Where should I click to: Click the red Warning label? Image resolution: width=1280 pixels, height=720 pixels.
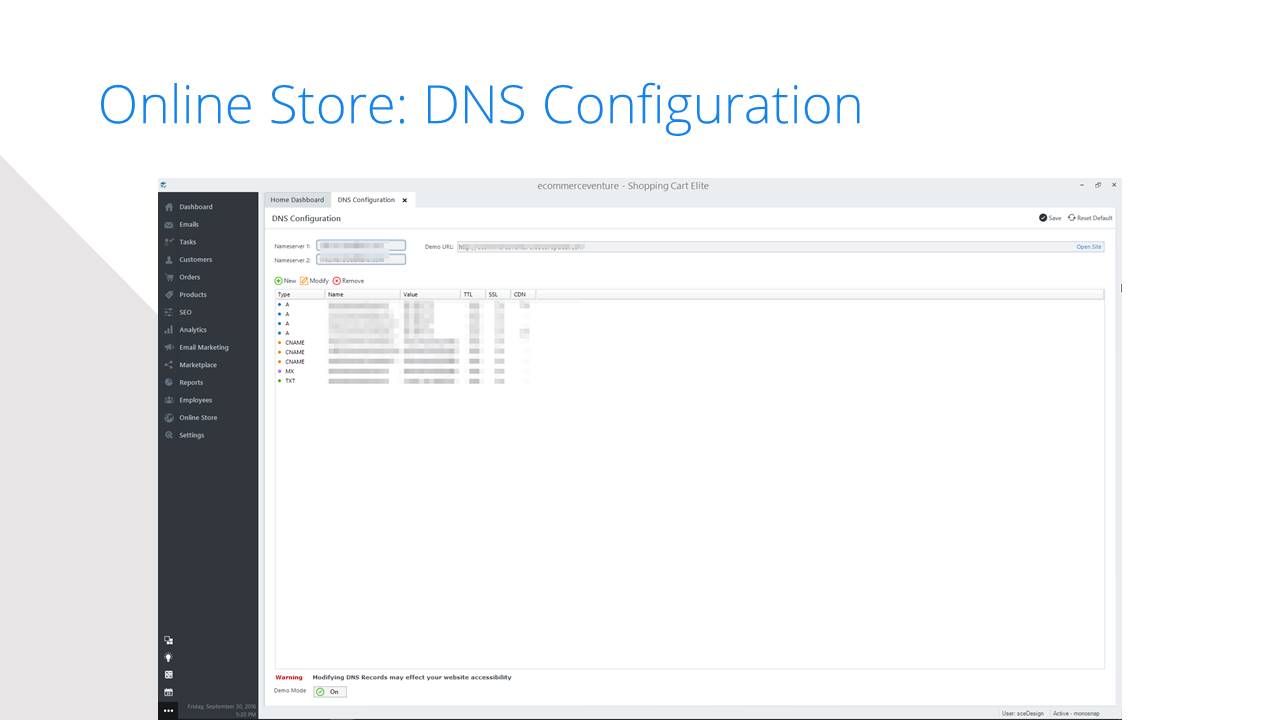(289, 677)
